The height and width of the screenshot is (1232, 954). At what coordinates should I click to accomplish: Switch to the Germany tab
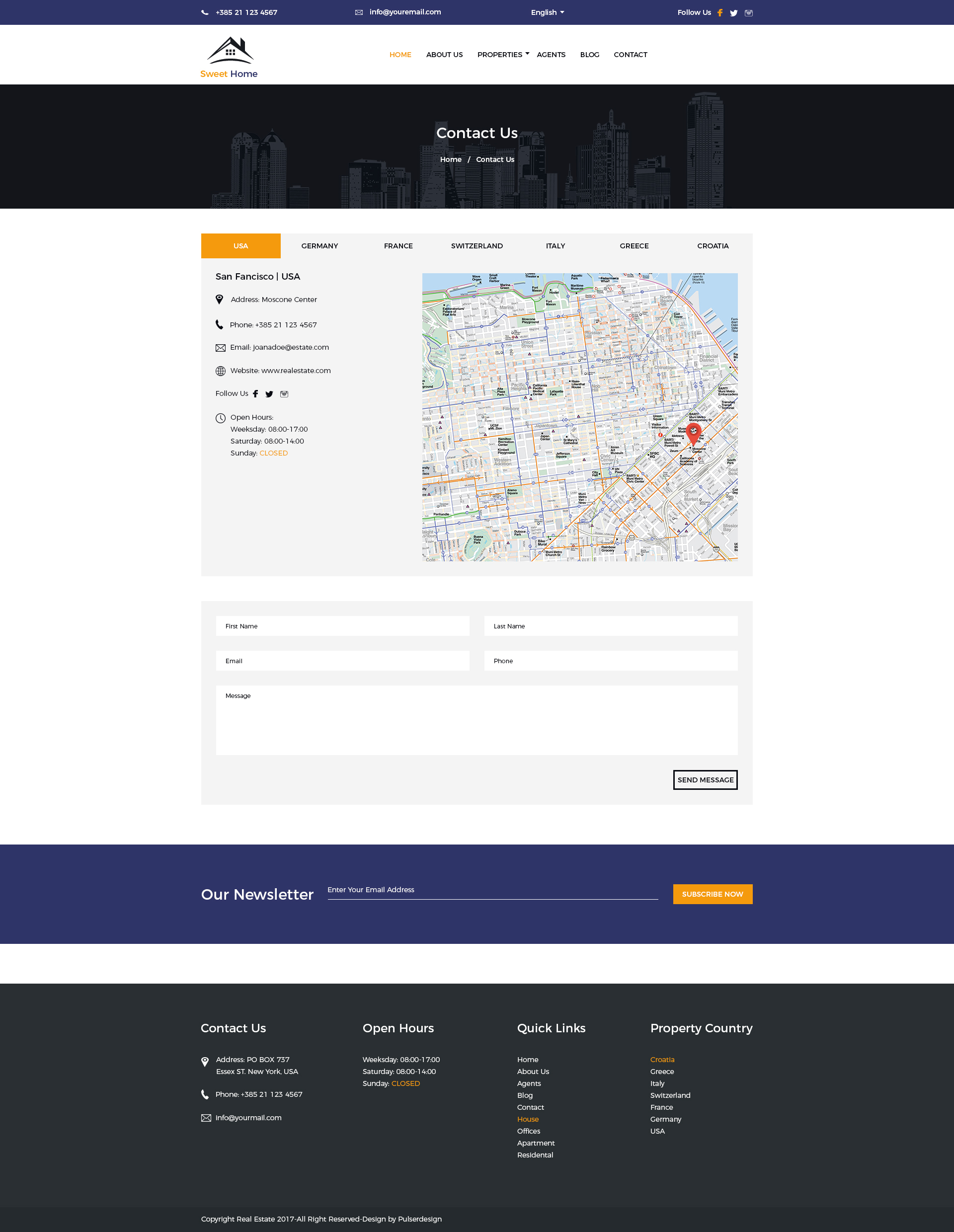click(x=319, y=246)
